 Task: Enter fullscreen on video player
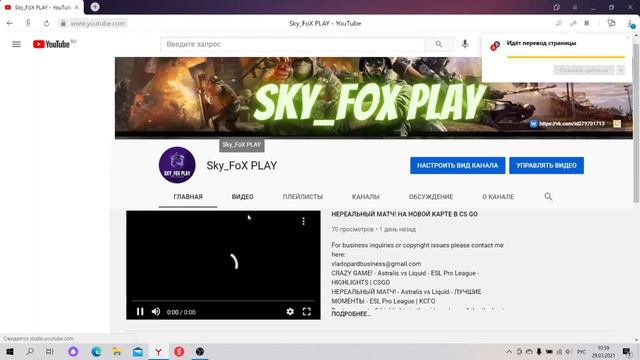tap(307, 312)
